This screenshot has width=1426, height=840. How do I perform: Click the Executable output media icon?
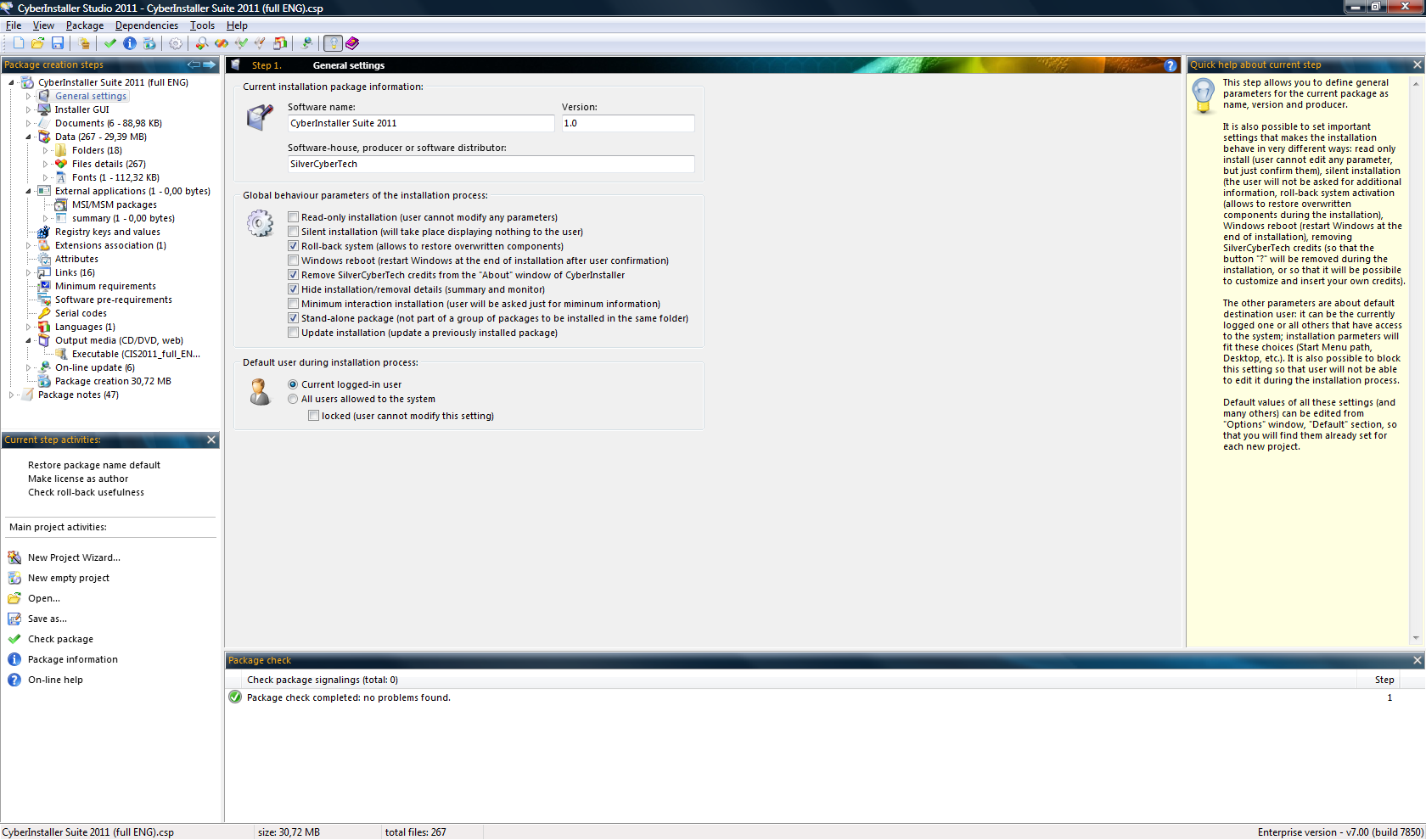click(61, 354)
